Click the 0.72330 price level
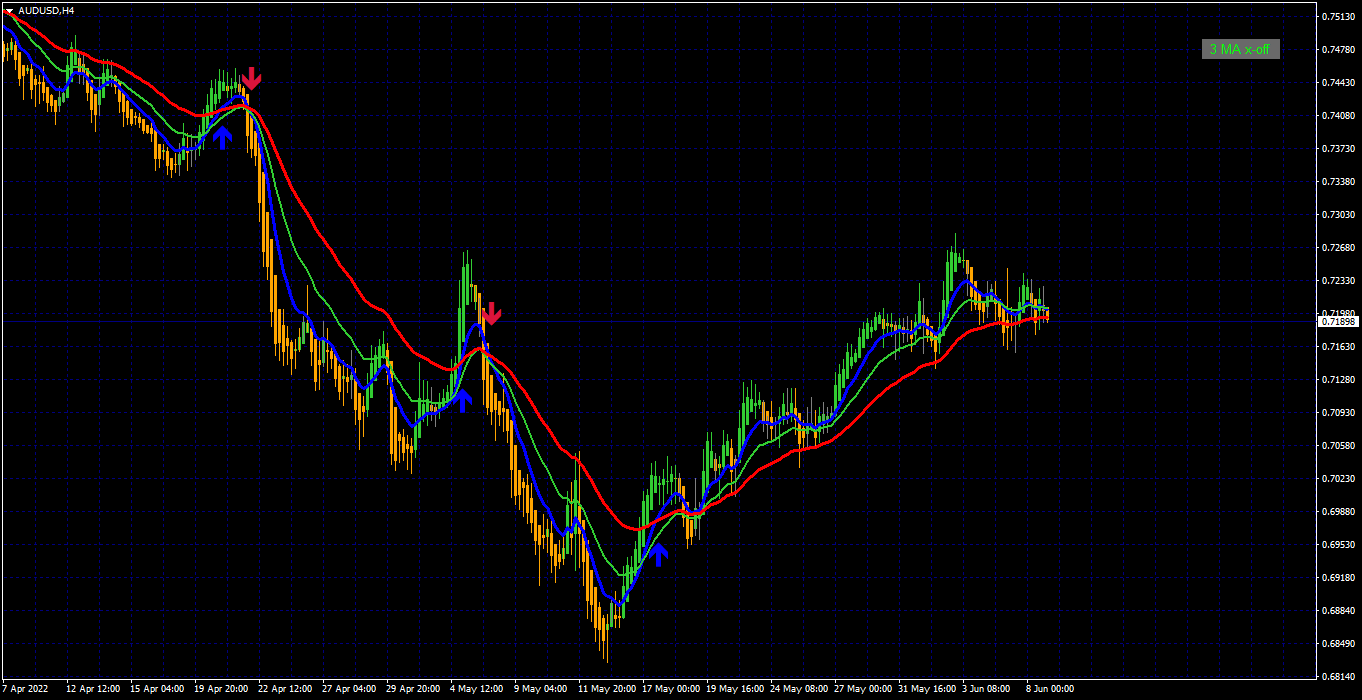The height and width of the screenshot is (700, 1362). pyautogui.click(x=1338, y=280)
